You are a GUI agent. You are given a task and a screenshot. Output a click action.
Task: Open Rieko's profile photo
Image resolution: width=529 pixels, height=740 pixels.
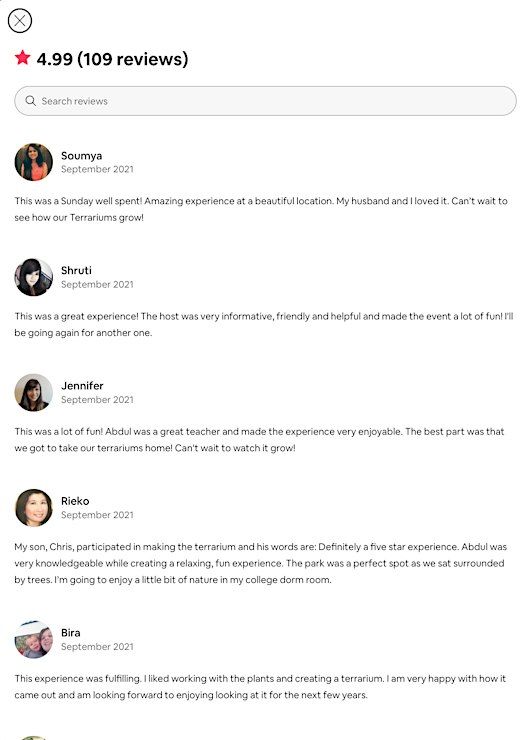tap(34, 507)
